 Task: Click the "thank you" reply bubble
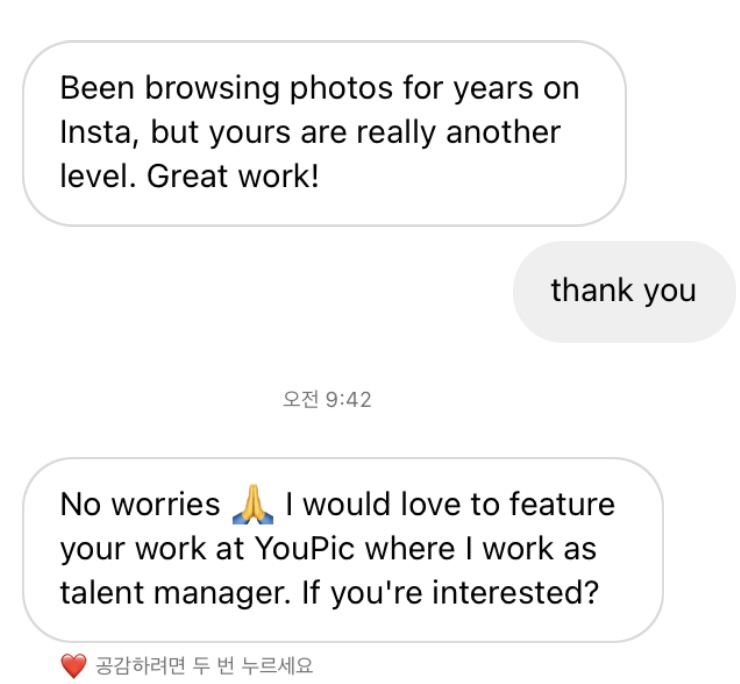click(x=623, y=291)
